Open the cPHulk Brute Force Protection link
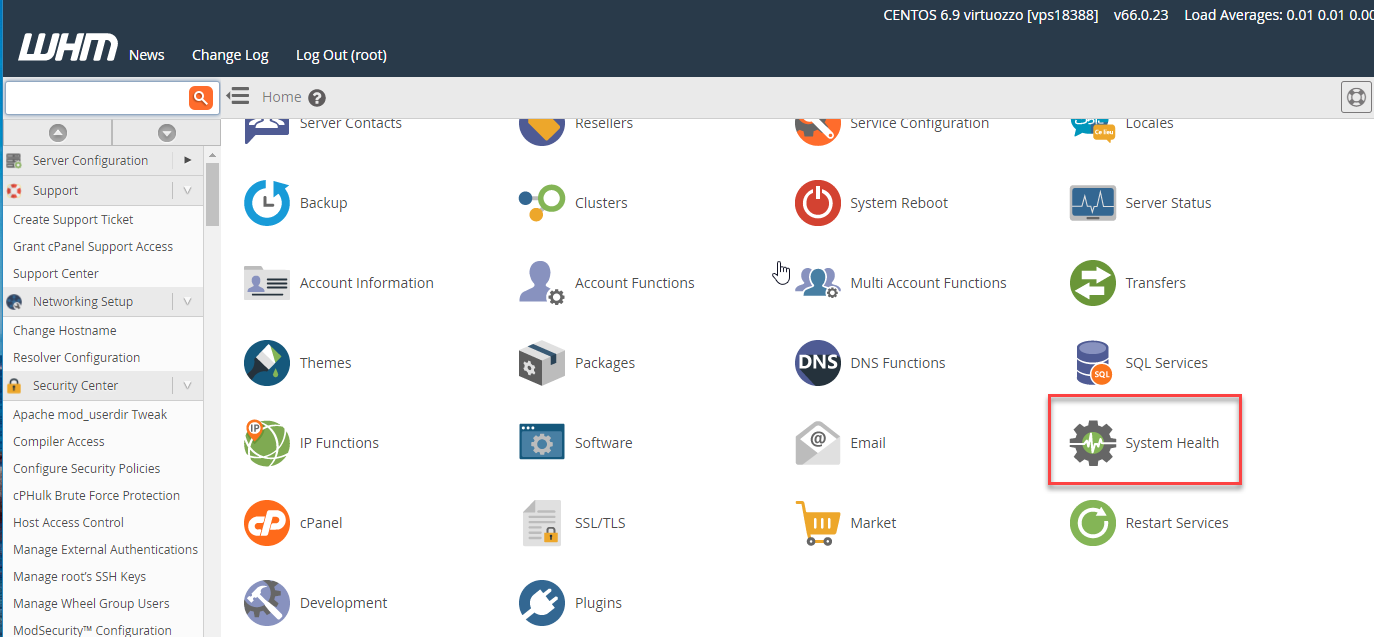This screenshot has height=637, width=1374. (x=96, y=495)
